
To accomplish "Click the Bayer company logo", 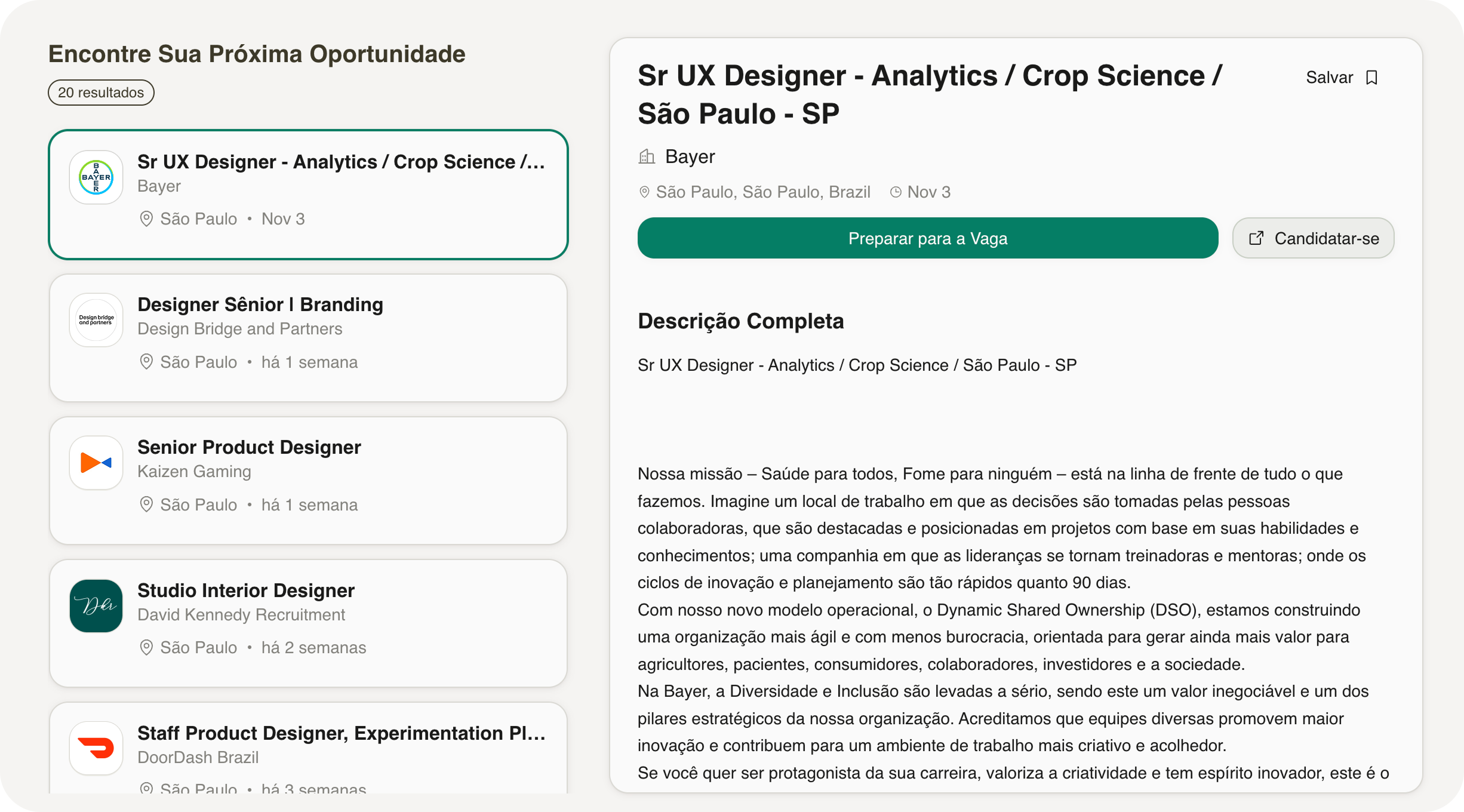I will 96,177.
